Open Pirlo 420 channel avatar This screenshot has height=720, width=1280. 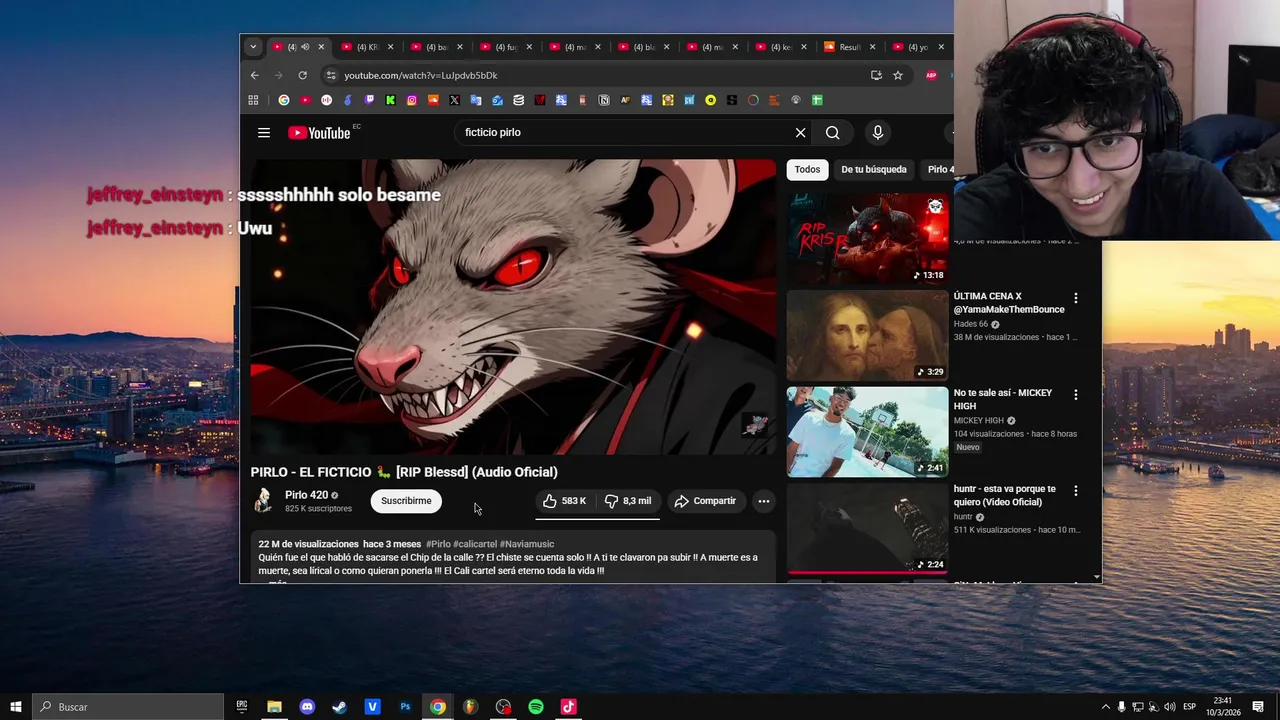coord(264,500)
